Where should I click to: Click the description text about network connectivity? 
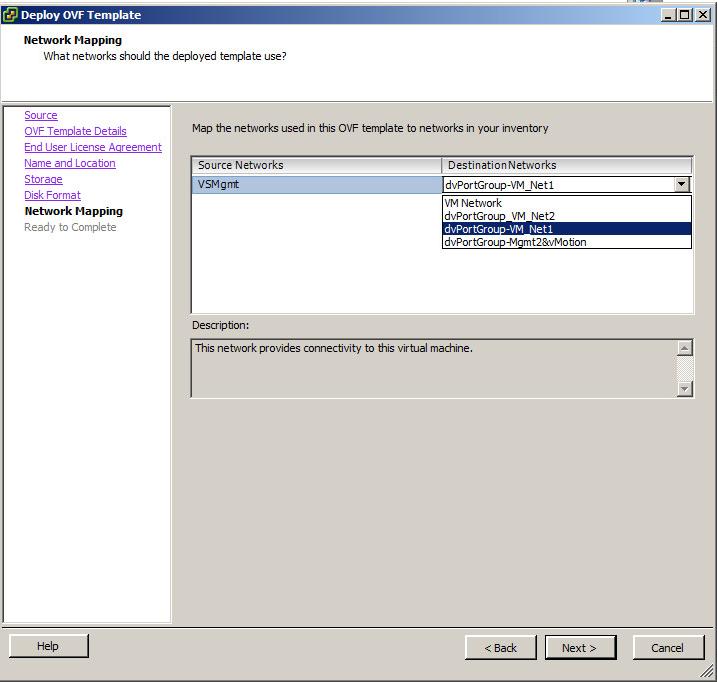coord(334,348)
